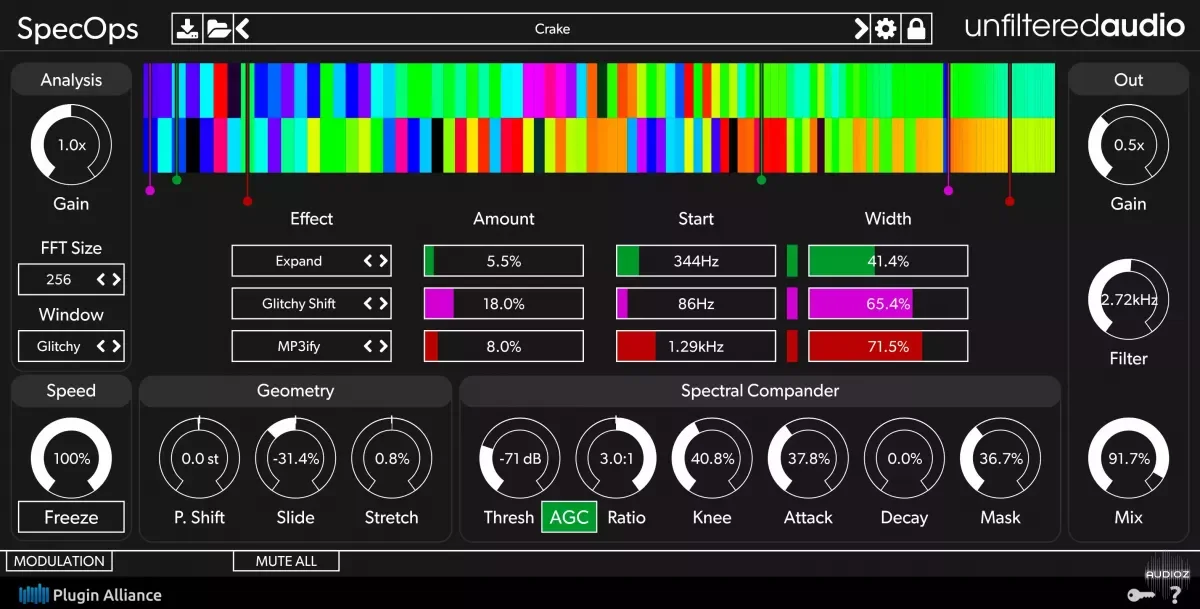This screenshot has height=609, width=1200.
Task: Click the 41.4% Width slider
Action: tap(888, 261)
